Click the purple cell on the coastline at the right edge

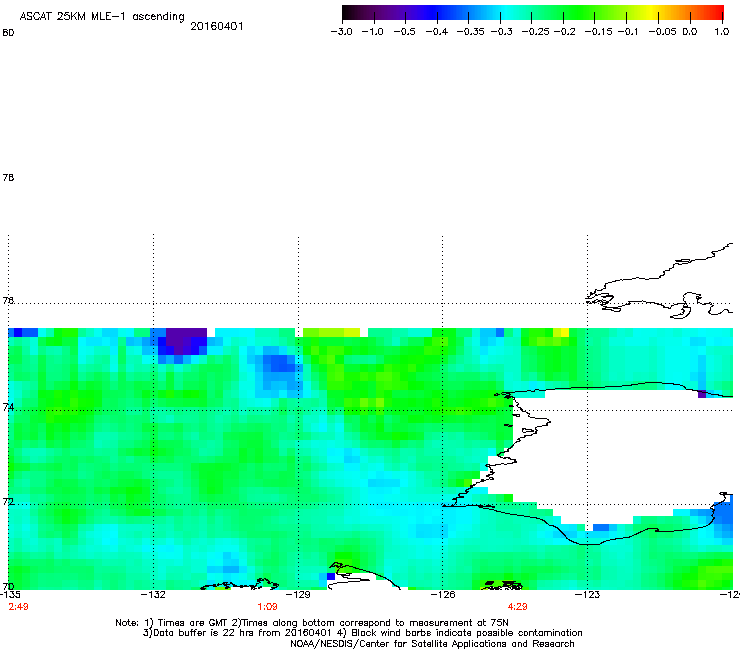[x=702, y=394]
